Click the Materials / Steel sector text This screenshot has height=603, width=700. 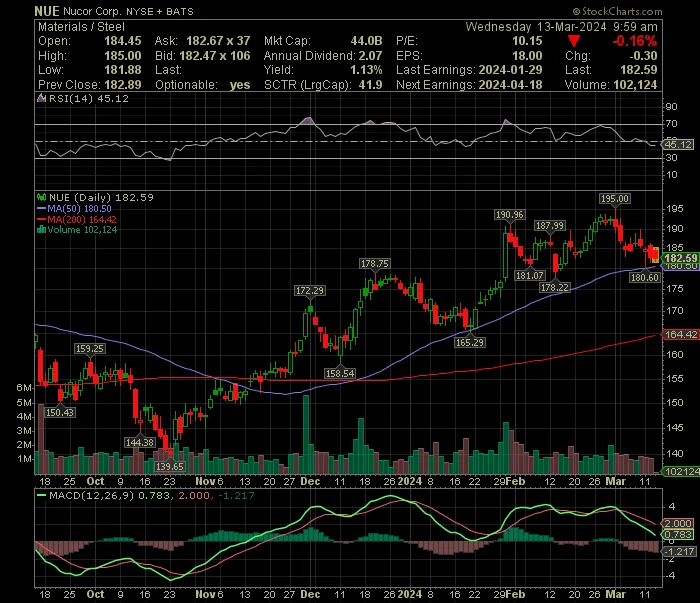pos(81,27)
